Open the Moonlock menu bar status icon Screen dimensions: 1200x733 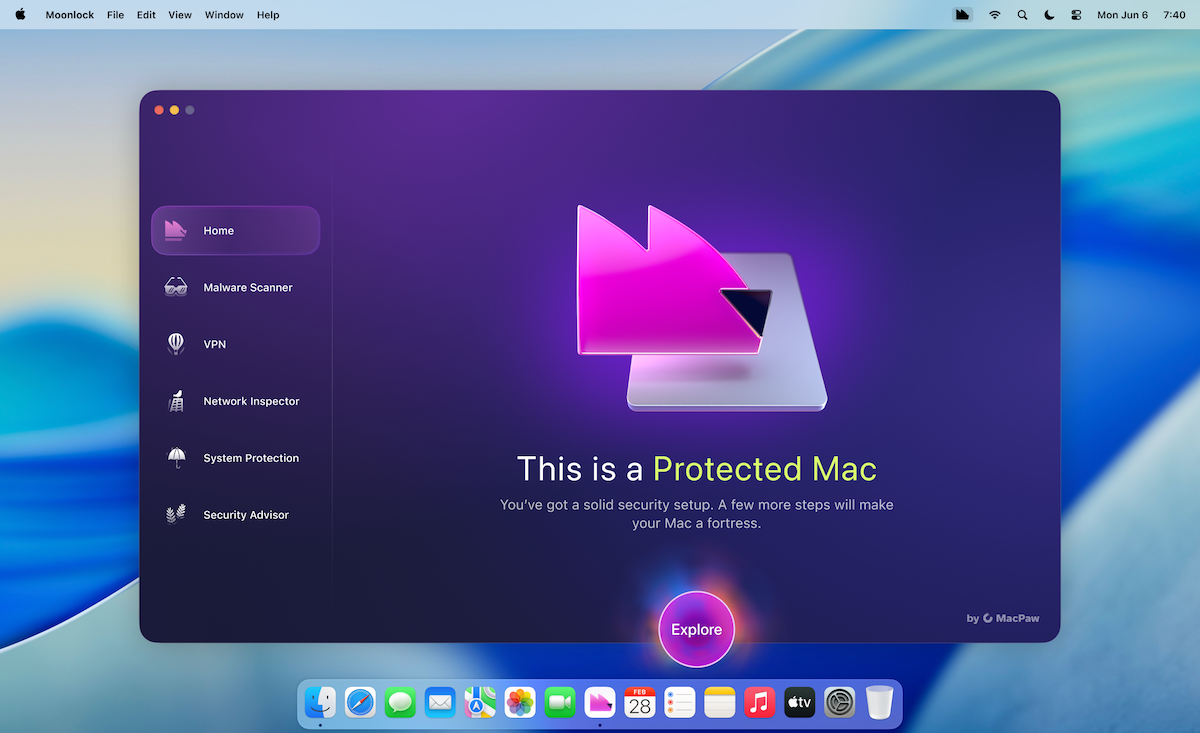click(962, 15)
